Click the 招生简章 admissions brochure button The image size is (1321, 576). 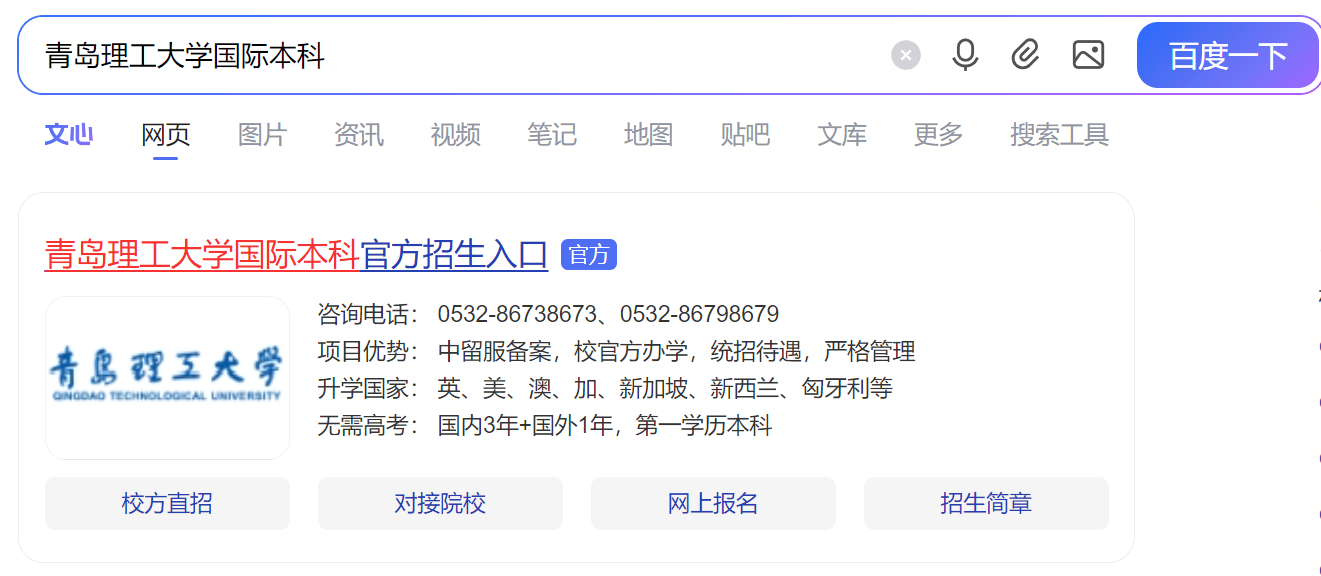986,503
